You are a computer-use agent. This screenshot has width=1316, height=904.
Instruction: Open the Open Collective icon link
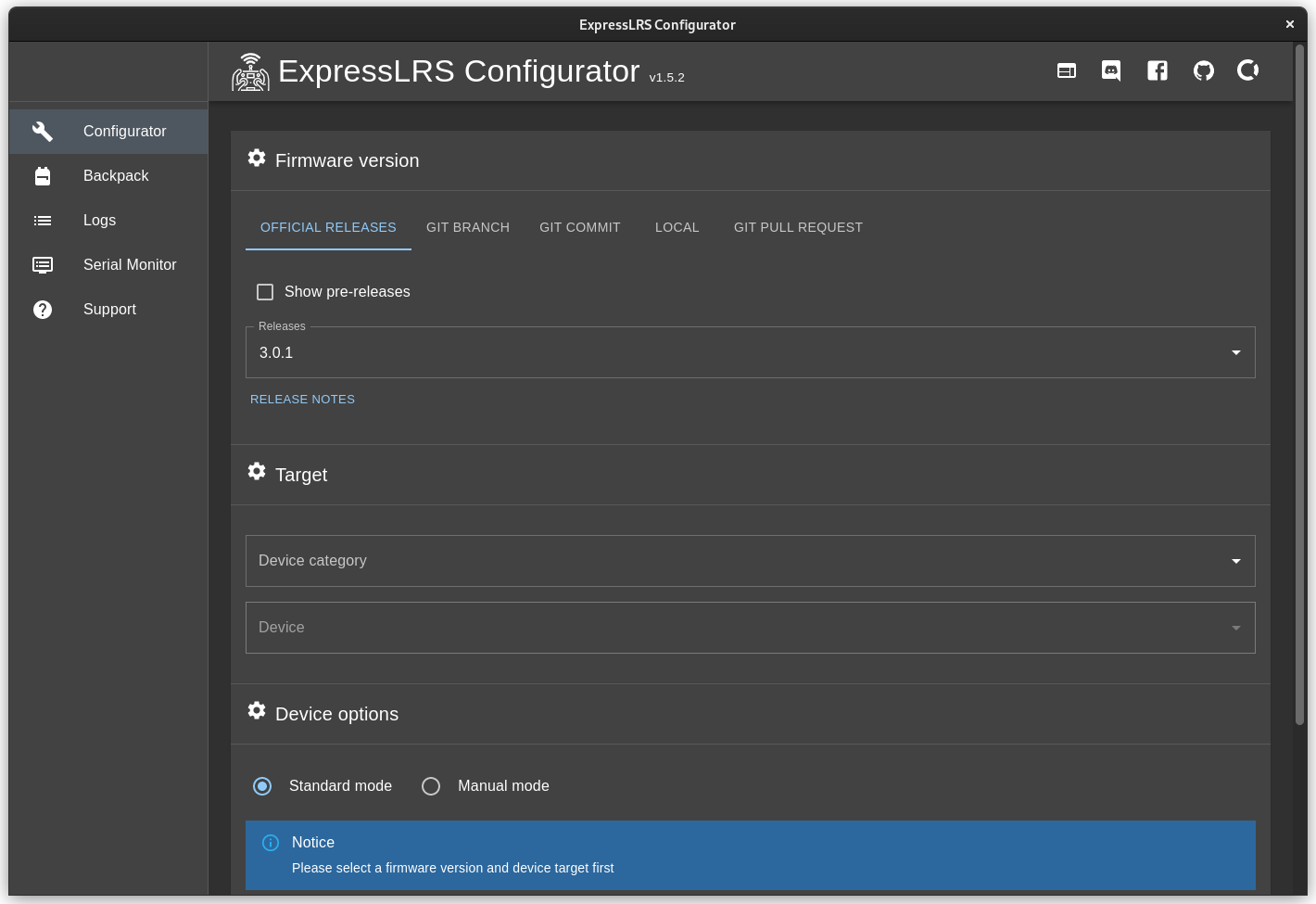pyautogui.click(x=1248, y=70)
